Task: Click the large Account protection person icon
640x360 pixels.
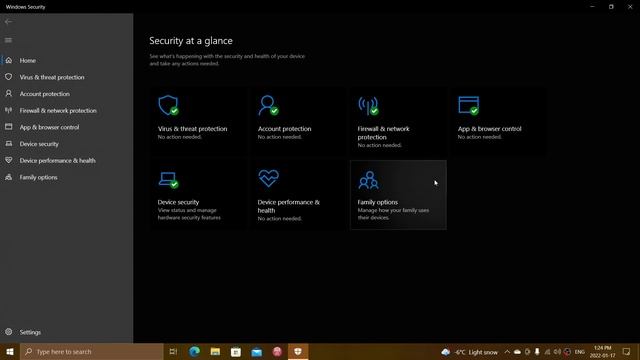Action: pyautogui.click(x=268, y=105)
